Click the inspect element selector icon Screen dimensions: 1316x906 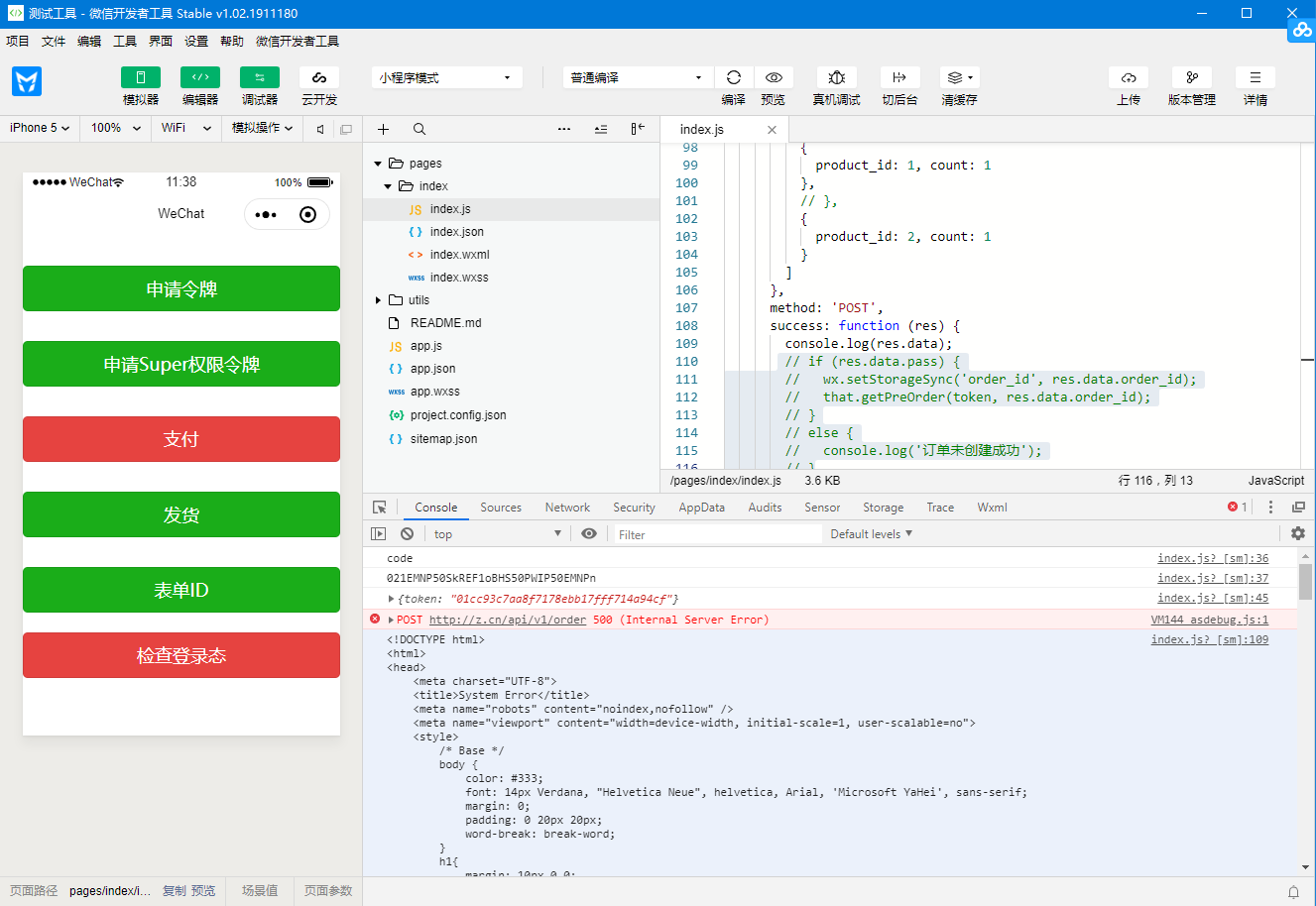click(x=379, y=508)
